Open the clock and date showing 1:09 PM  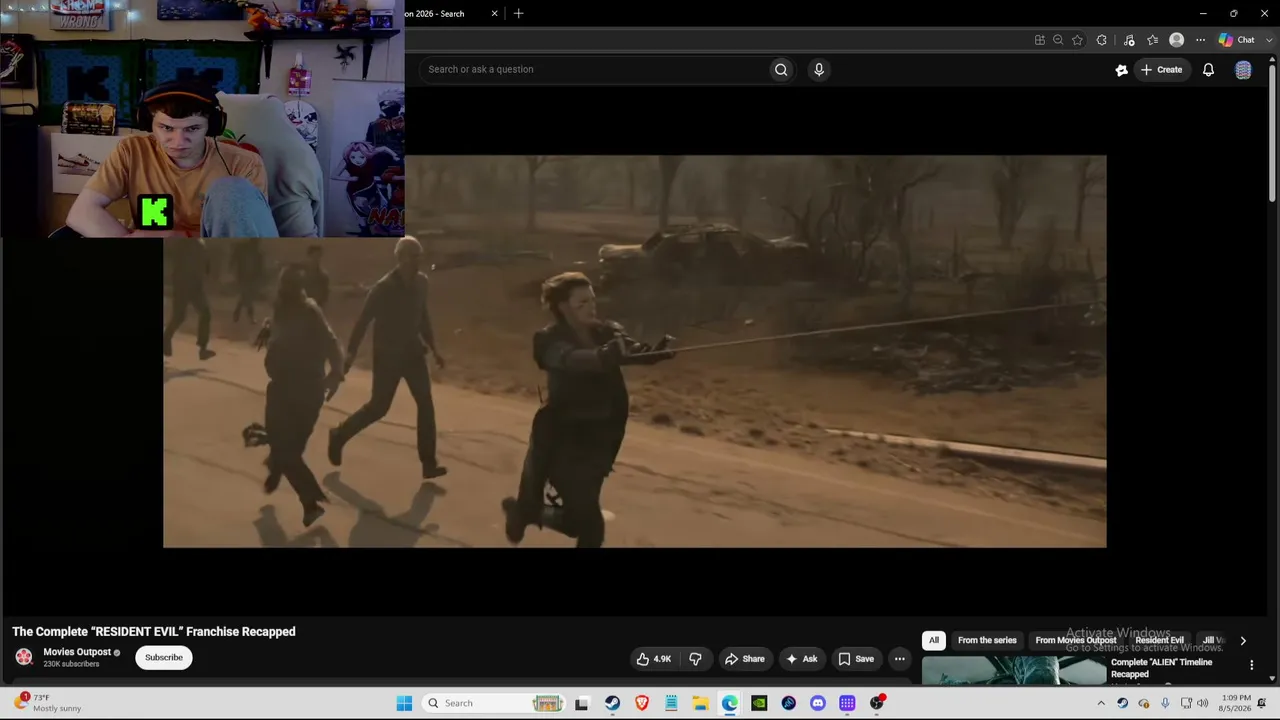1236,703
